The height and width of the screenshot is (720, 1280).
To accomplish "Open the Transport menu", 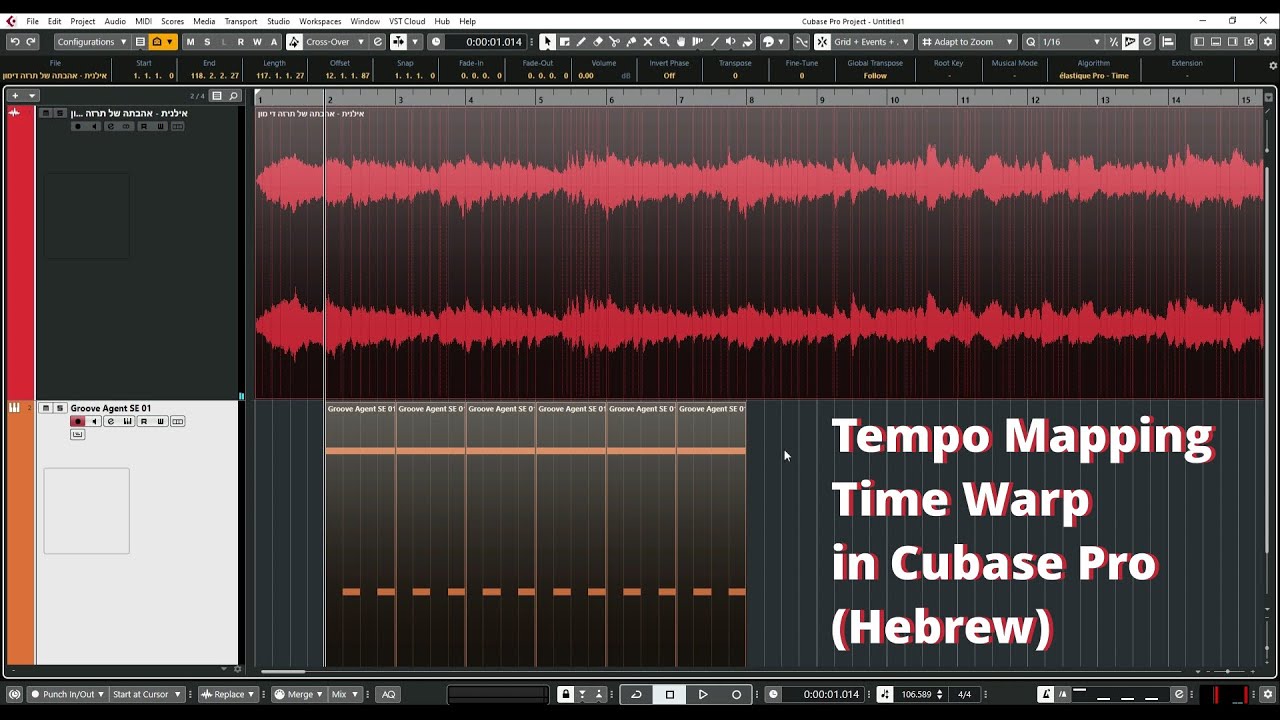I will 240,21.
